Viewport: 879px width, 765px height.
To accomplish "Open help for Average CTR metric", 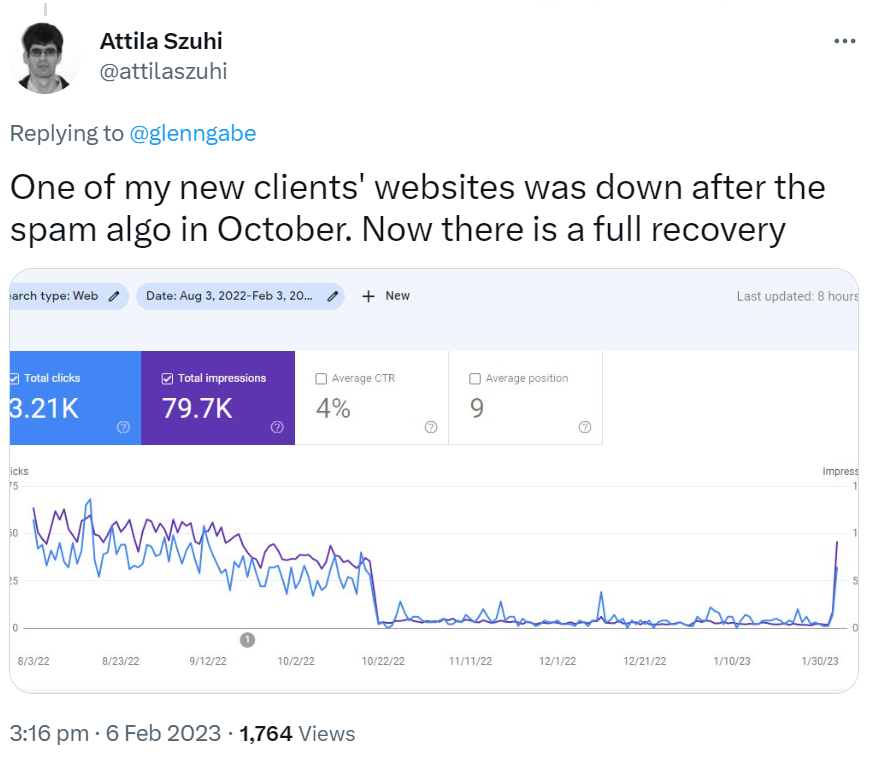I will pyautogui.click(x=430, y=427).
